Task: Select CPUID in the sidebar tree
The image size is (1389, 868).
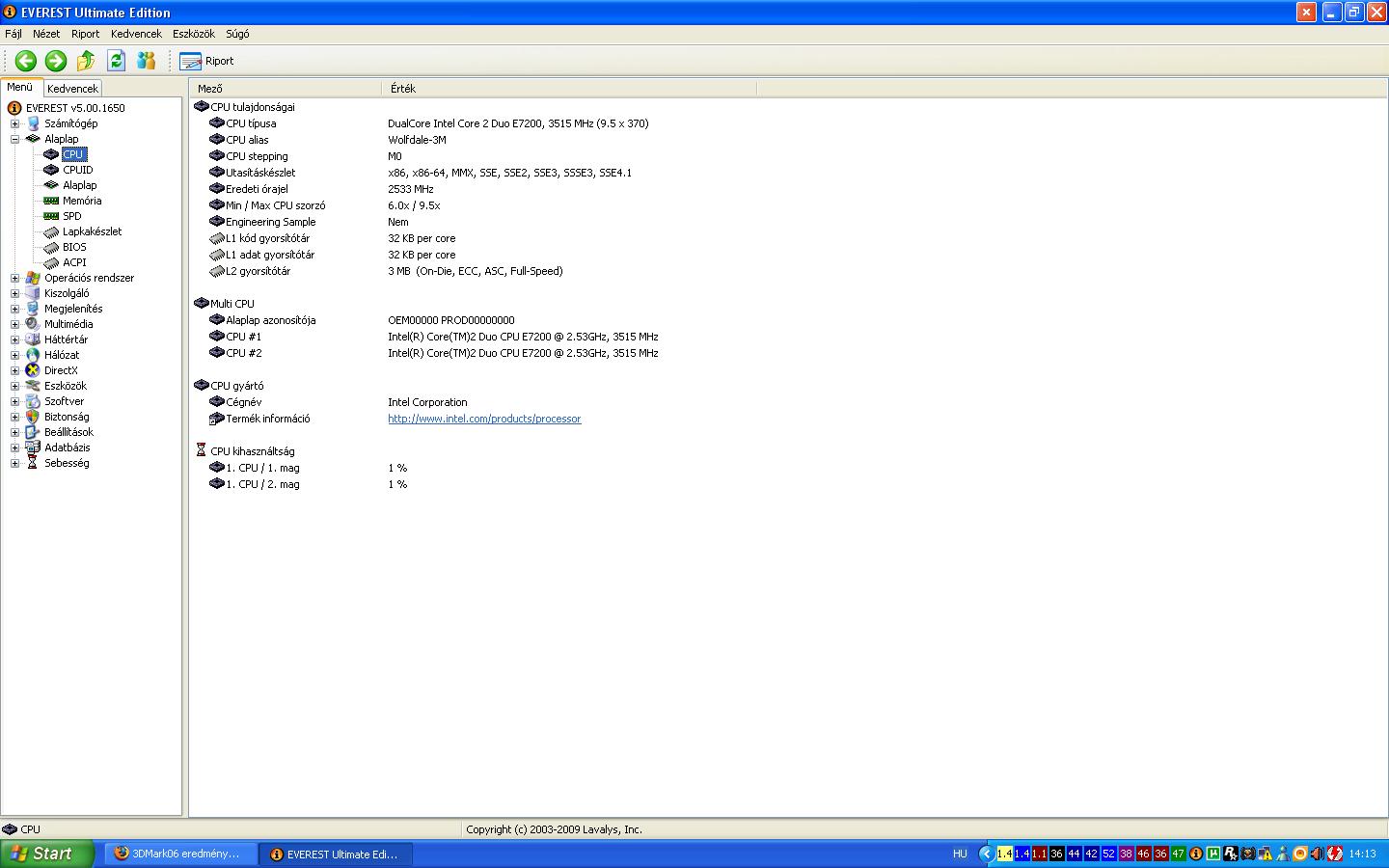Action: click(x=78, y=170)
